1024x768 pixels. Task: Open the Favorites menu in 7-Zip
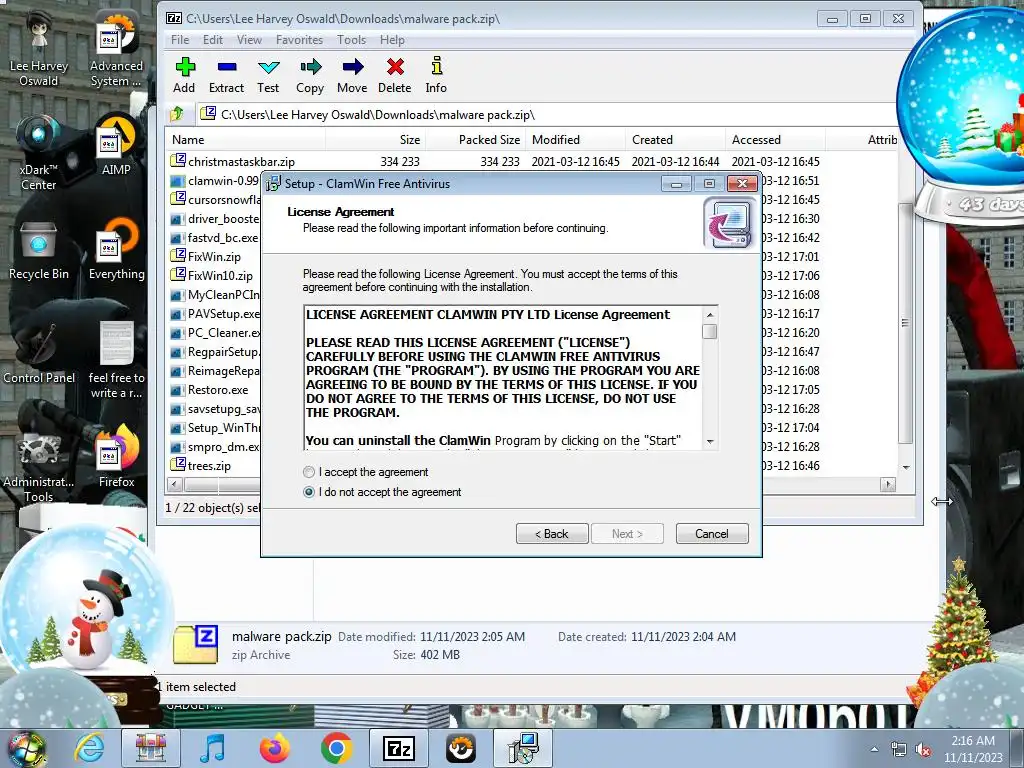click(x=299, y=40)
